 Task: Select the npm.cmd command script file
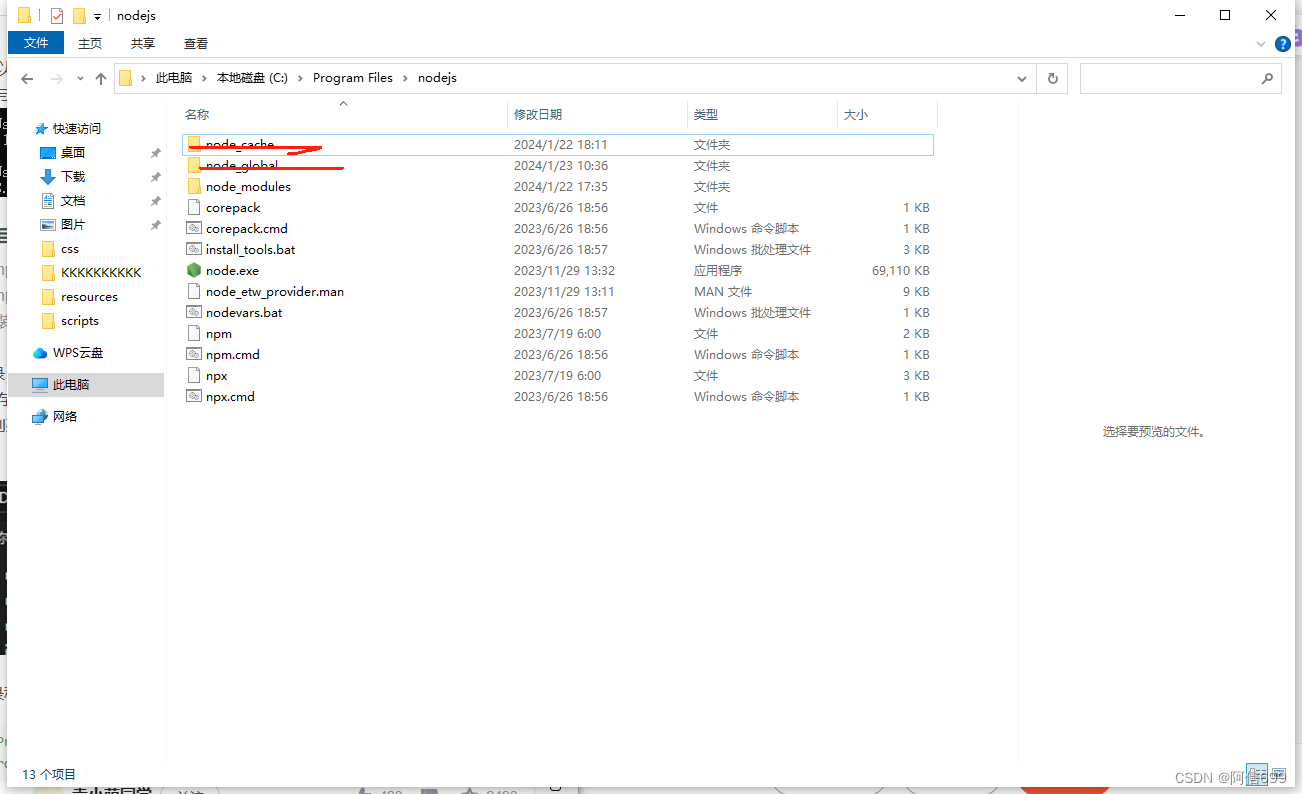coord(230,354)
